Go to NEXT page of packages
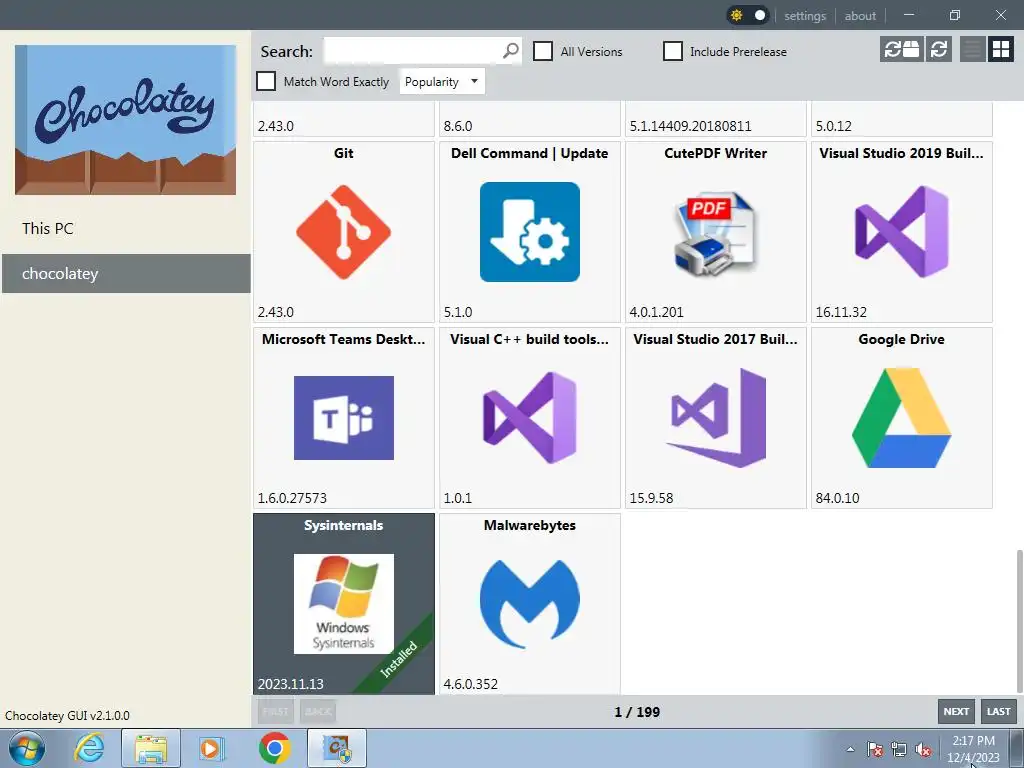1024x768 pixels. (x=956, y=711)
